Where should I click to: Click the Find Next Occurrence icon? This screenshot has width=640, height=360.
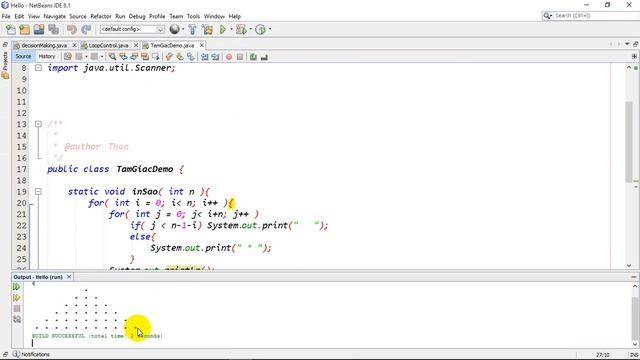pos(134,57)
